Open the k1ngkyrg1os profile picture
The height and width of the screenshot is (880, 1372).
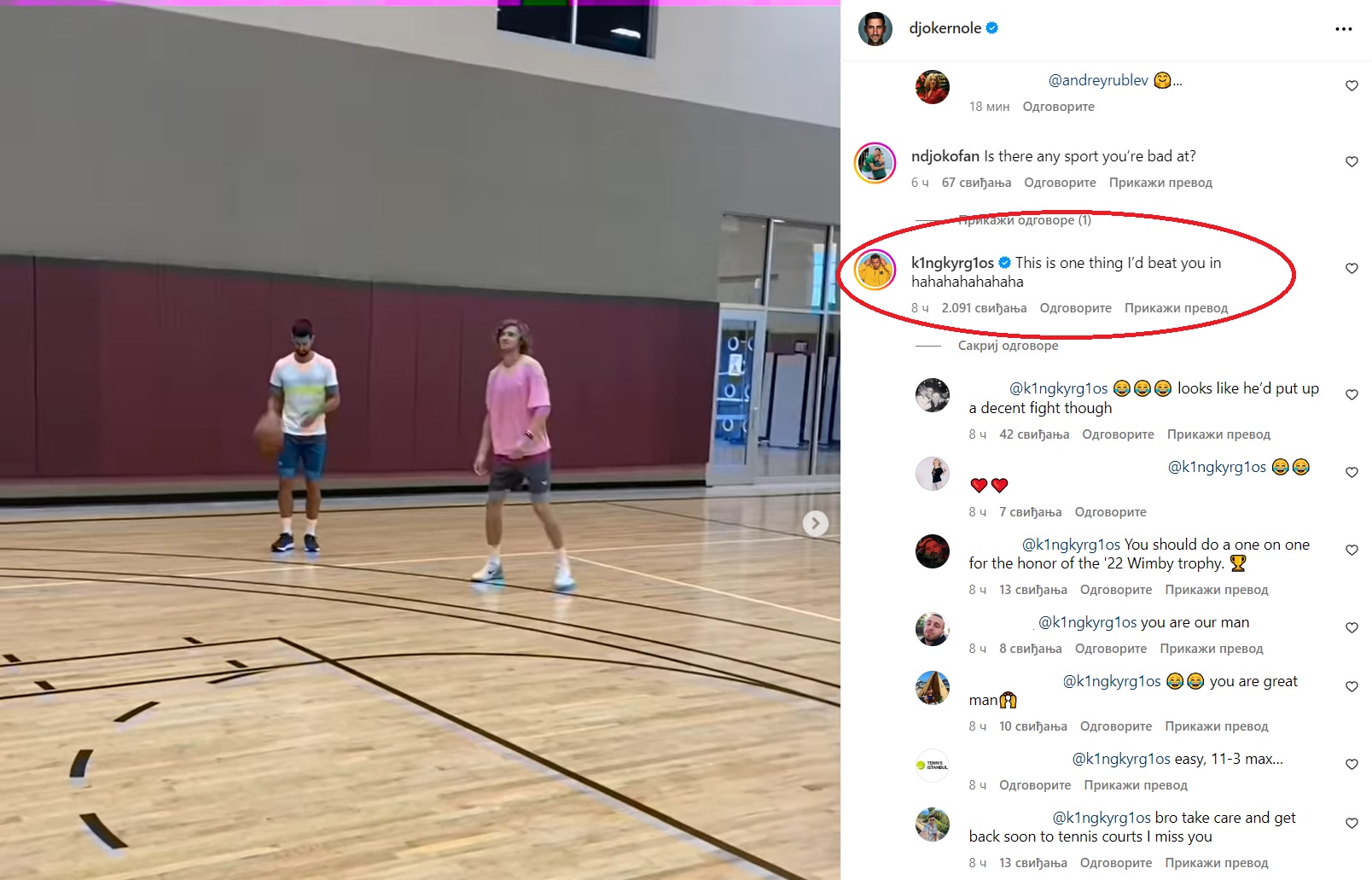(x=875, y=271)
